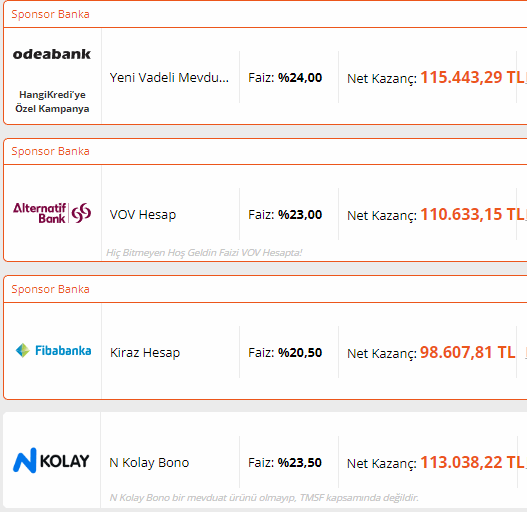Click the N Kolay logo
Screen dimensions: 527x512
tap(51, 460)
